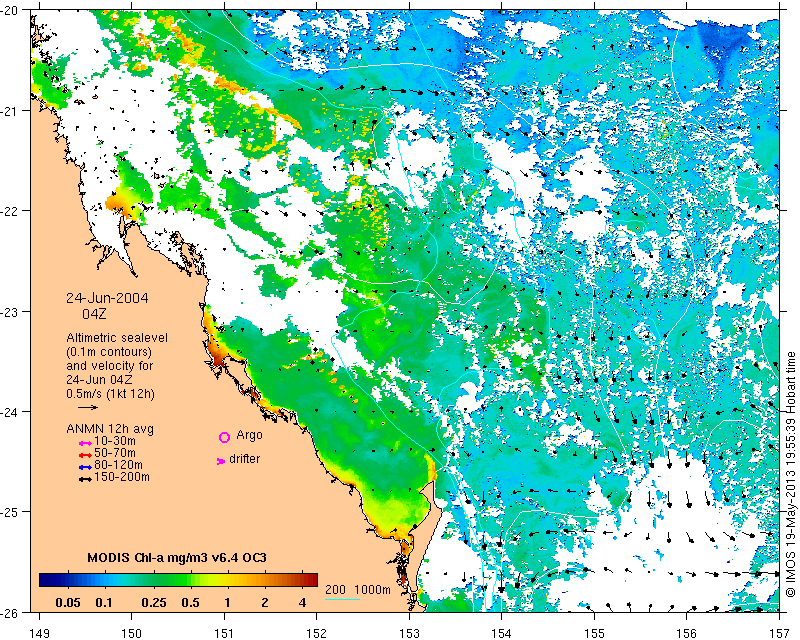
Task: Click the colorbar tick label 1
Action: (228, 602)
